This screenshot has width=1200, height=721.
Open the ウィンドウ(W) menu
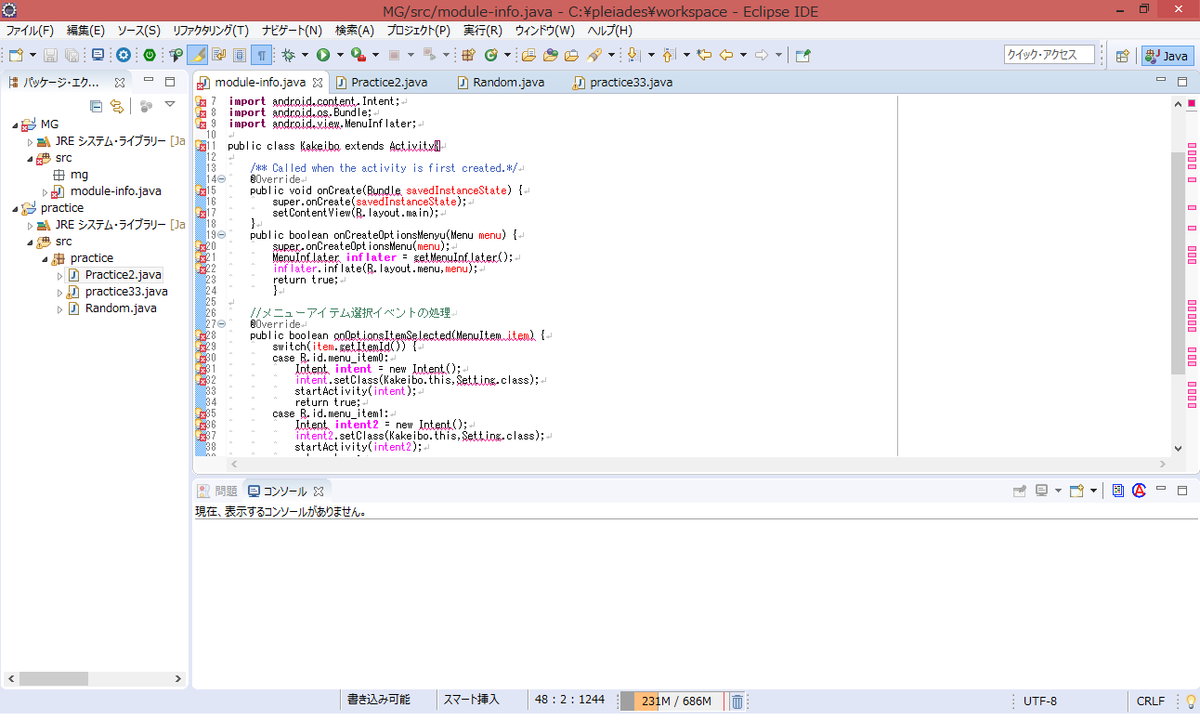pos(545,30)
